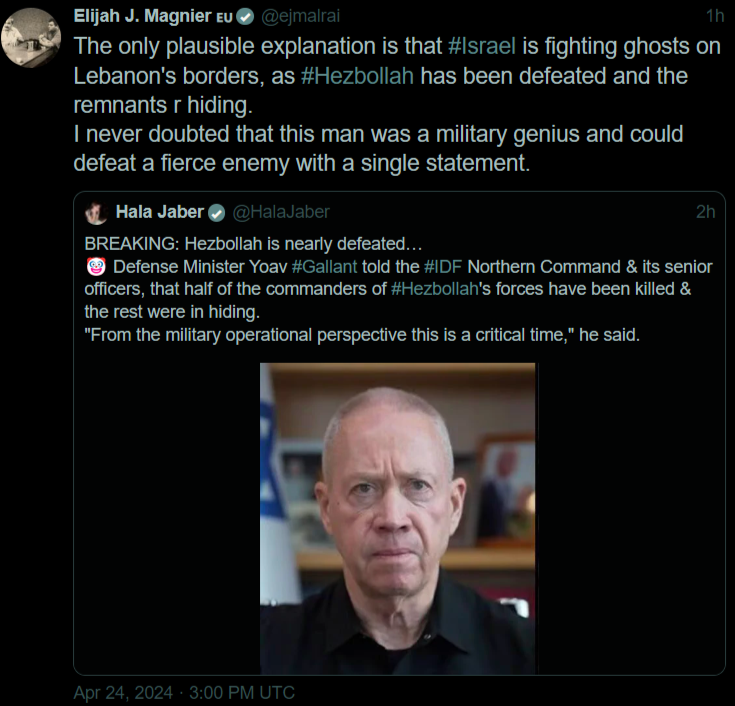Viewport: 735px width, 706px height.
Task: Enlarge the attached photo in quoted tweet
Action: pyautogui.click(x=398, y=518)
